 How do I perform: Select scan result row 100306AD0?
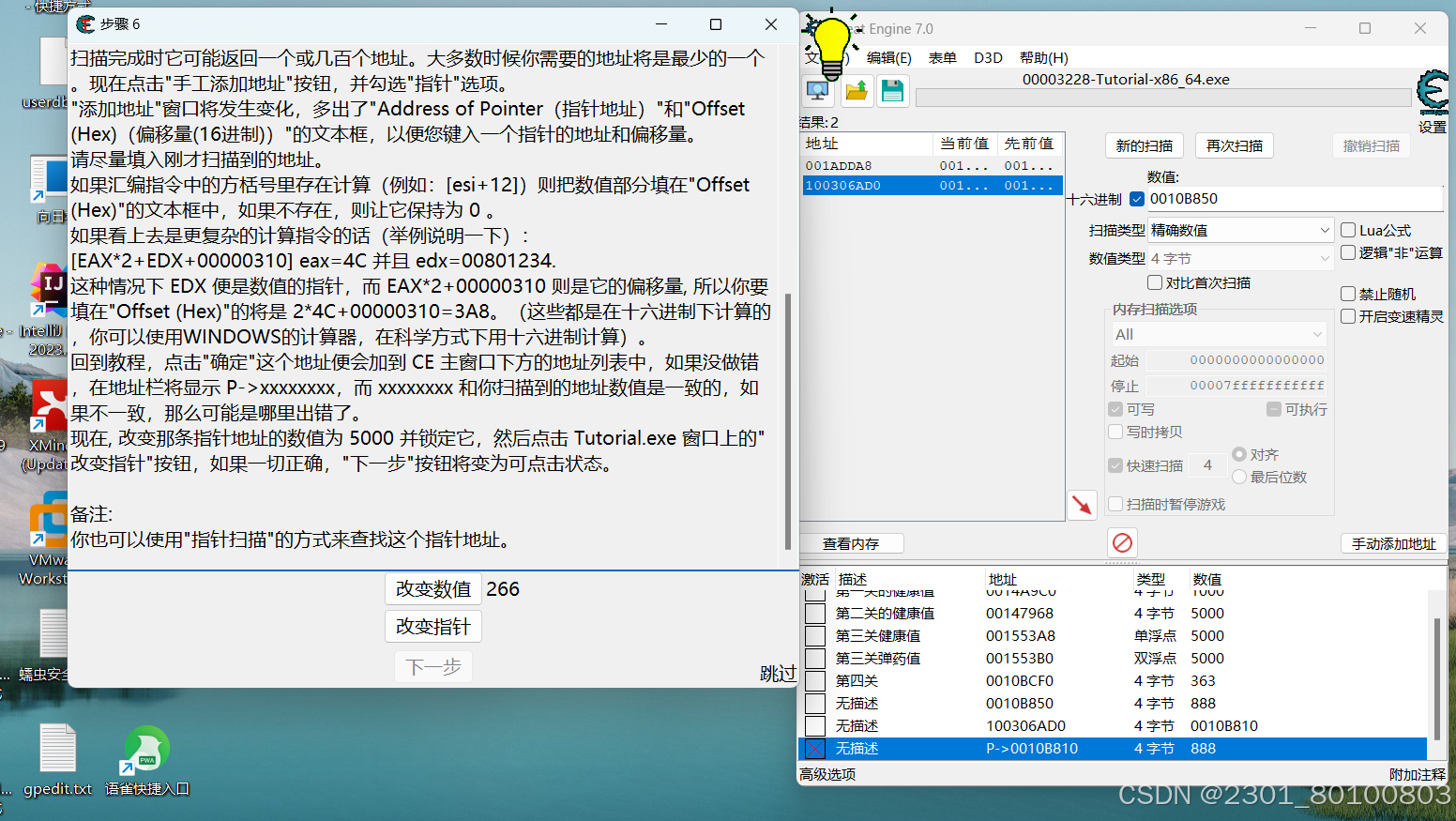point(932,186)
